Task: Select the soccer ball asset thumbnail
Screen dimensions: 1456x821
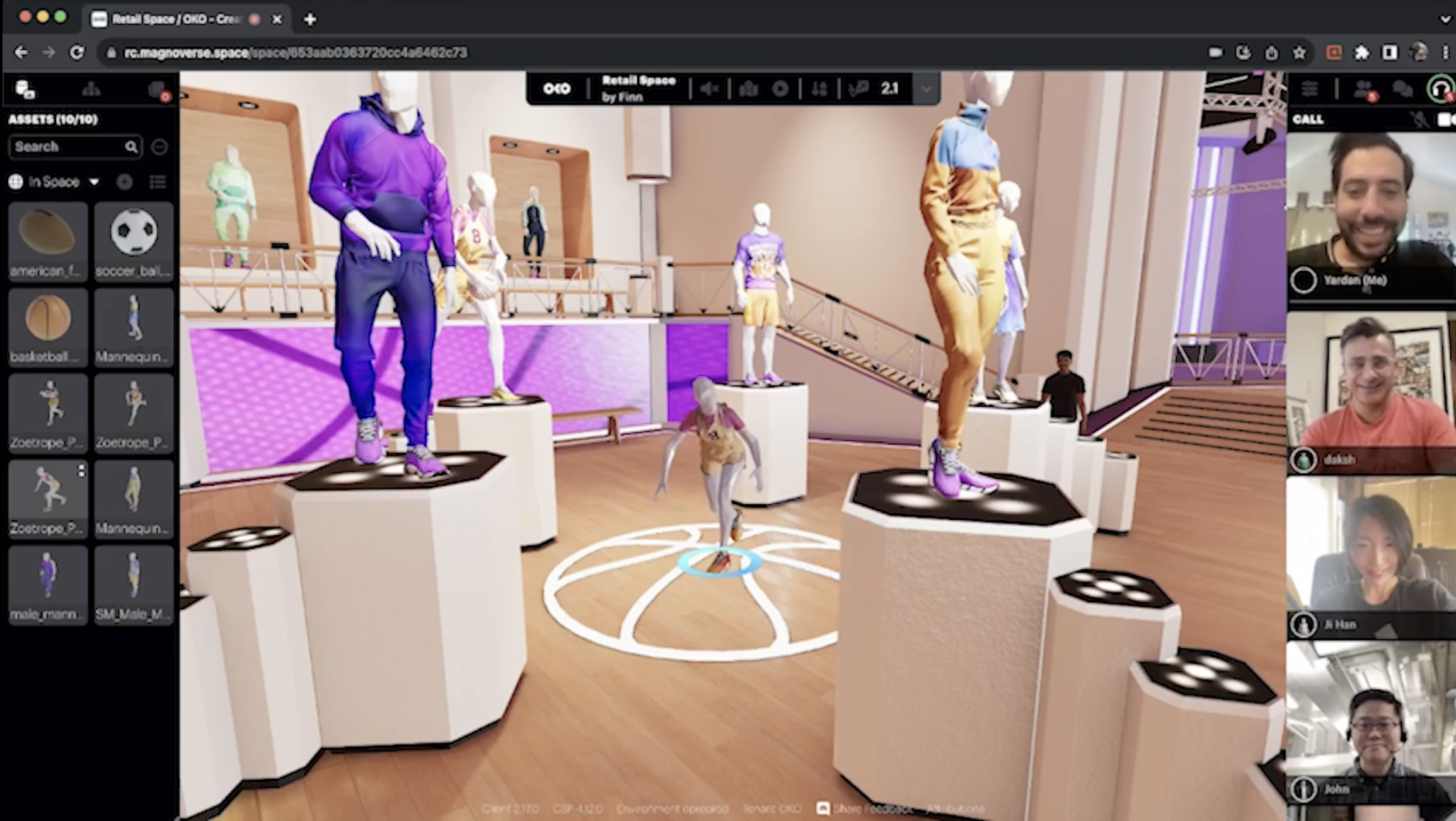Action: coord(134,241)
